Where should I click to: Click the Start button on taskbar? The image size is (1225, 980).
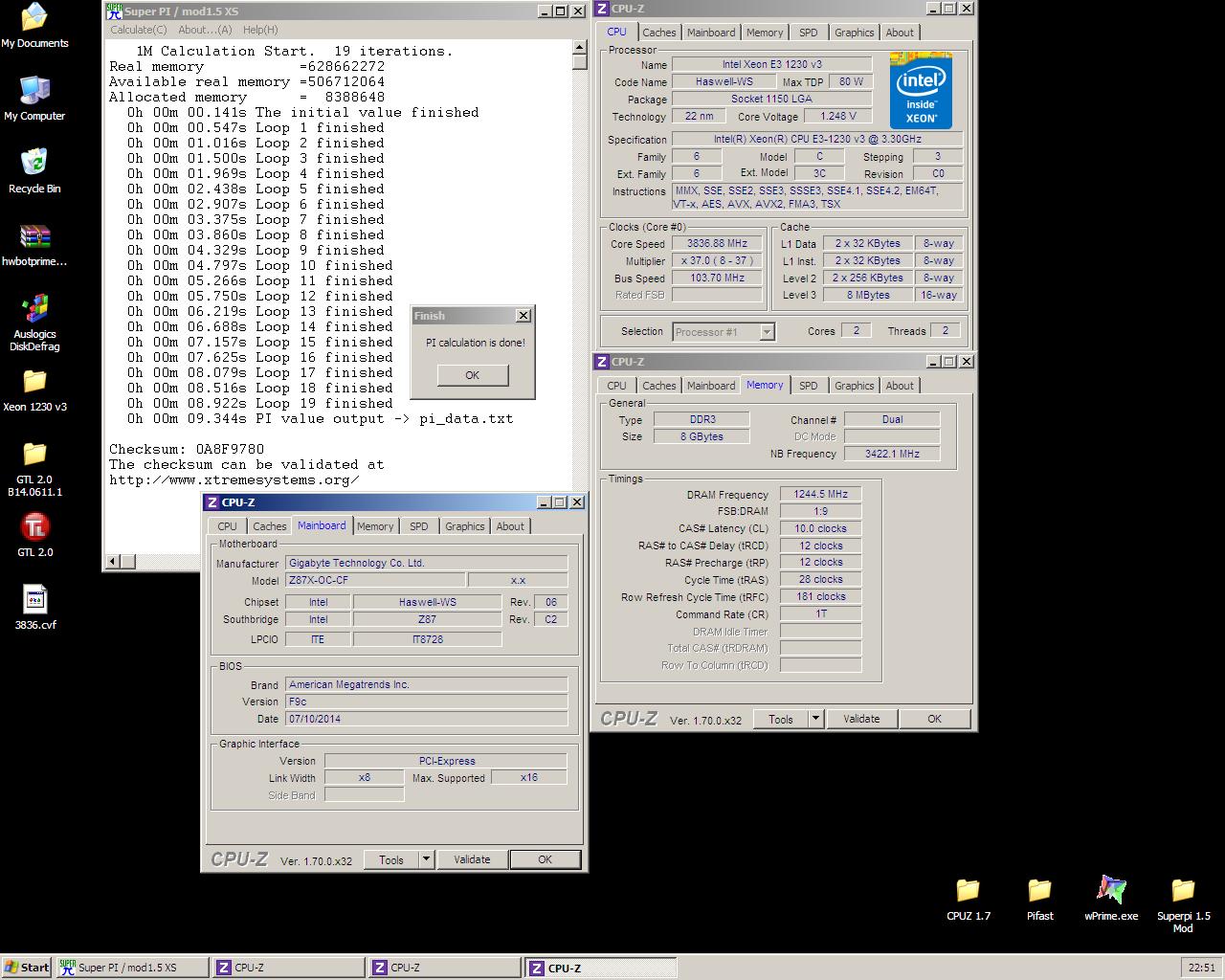click(27, 968)
